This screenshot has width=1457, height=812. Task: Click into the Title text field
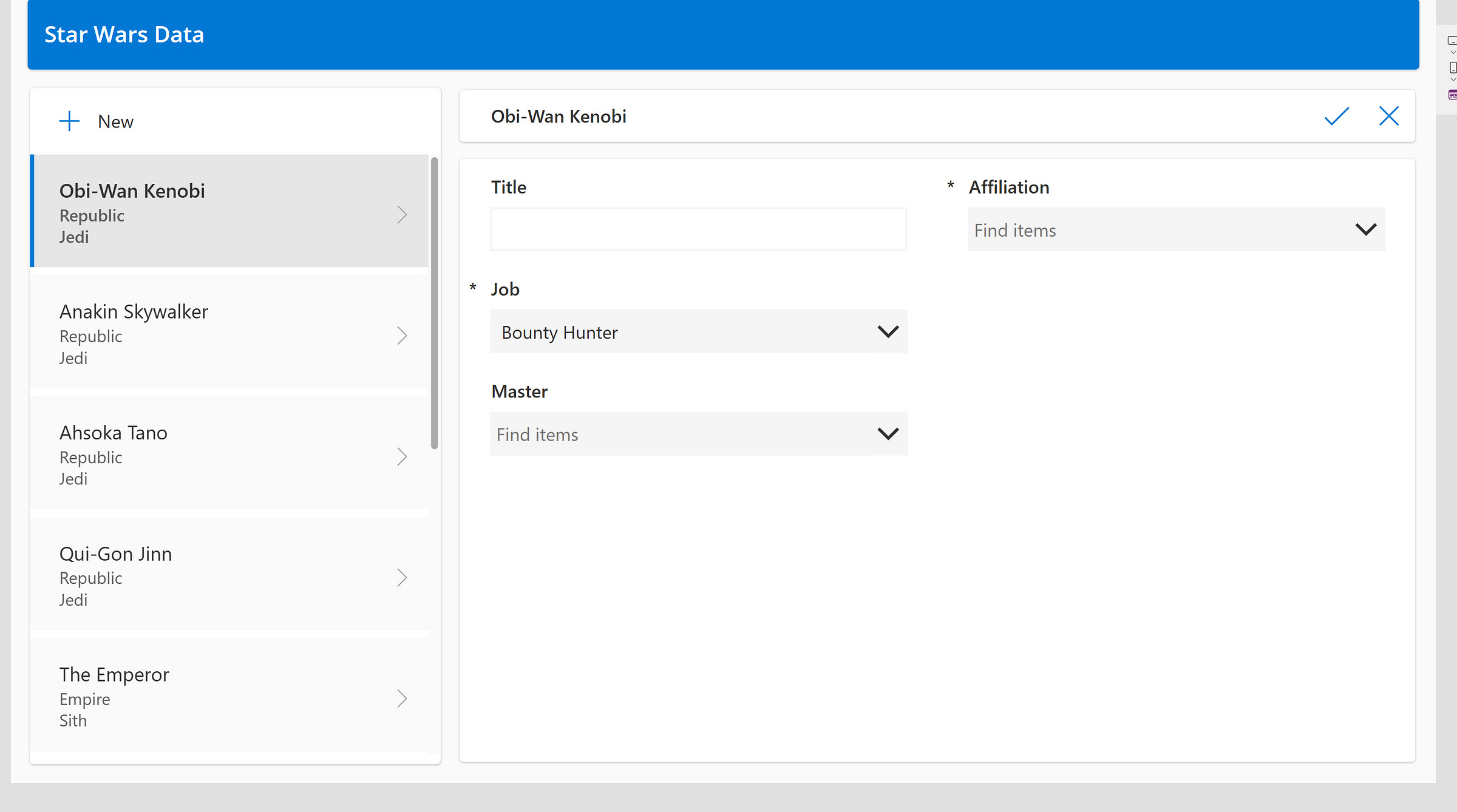coord(698,229)
